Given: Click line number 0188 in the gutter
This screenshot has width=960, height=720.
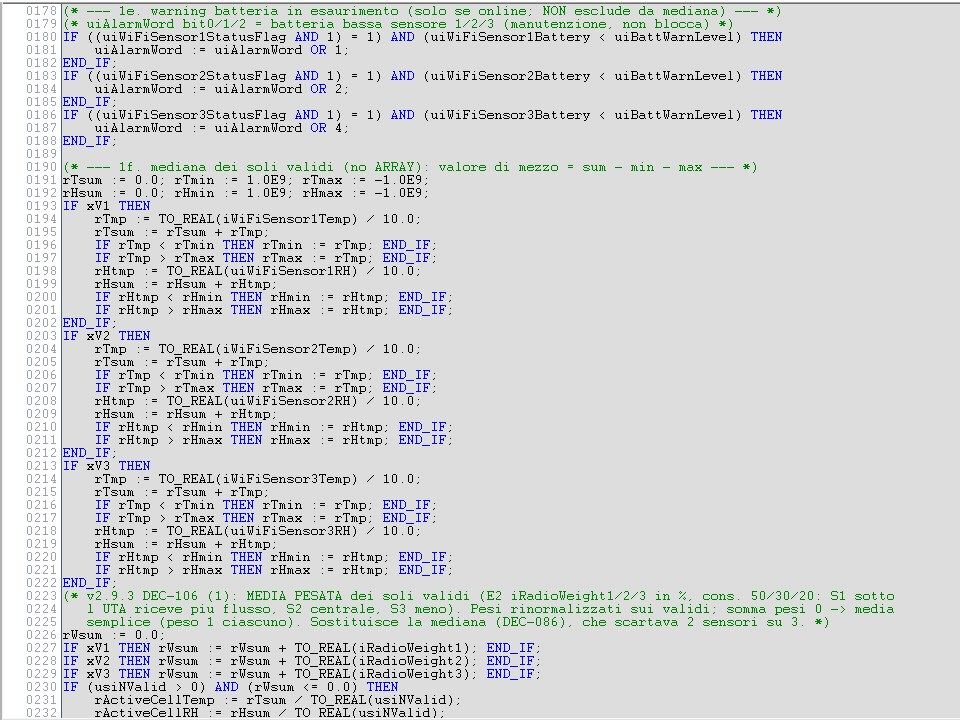Looking at the screenshot, I should click(x=42, y=141).
